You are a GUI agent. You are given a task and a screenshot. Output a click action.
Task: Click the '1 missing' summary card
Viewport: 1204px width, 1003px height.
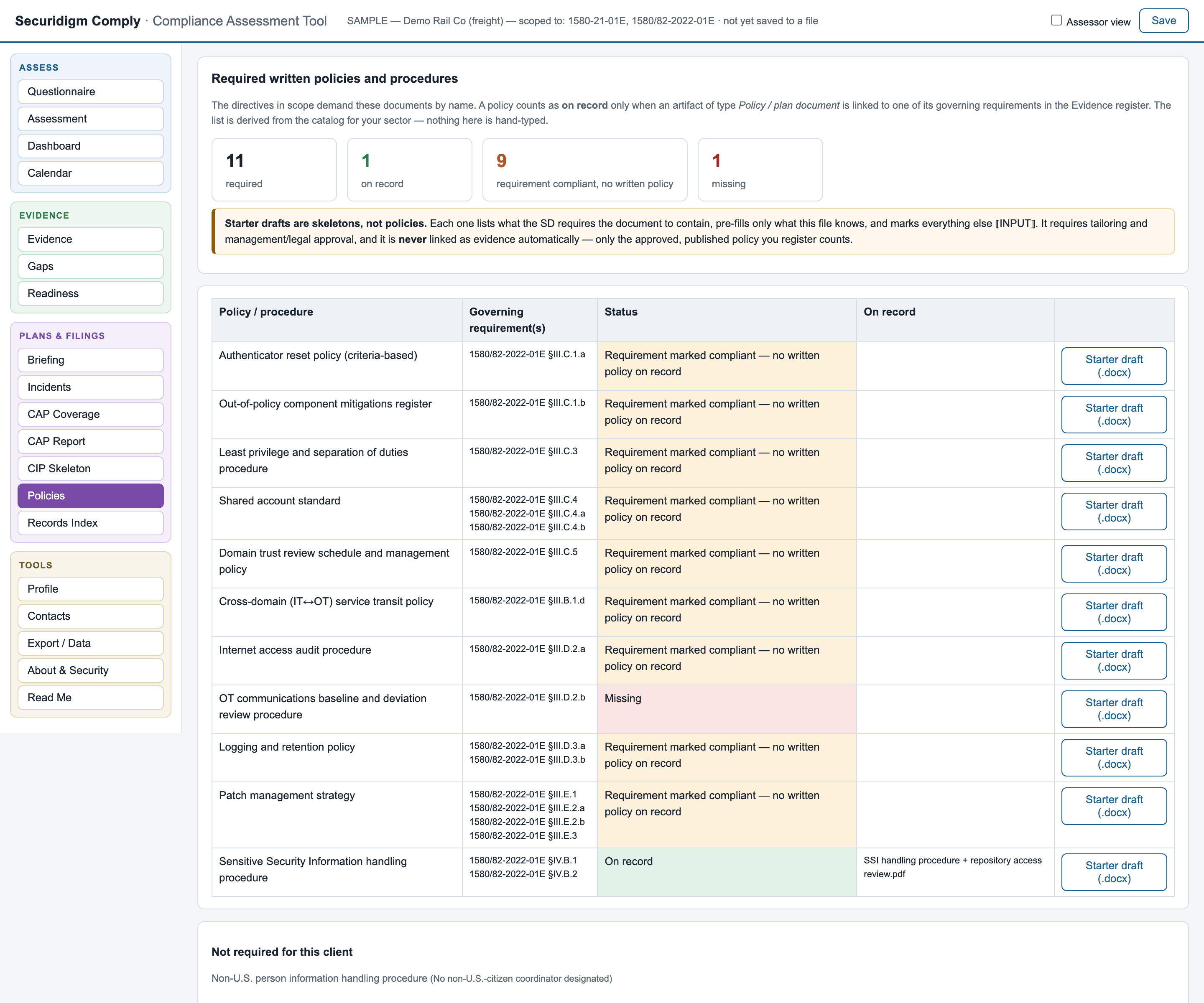click(x=760, y=170)
